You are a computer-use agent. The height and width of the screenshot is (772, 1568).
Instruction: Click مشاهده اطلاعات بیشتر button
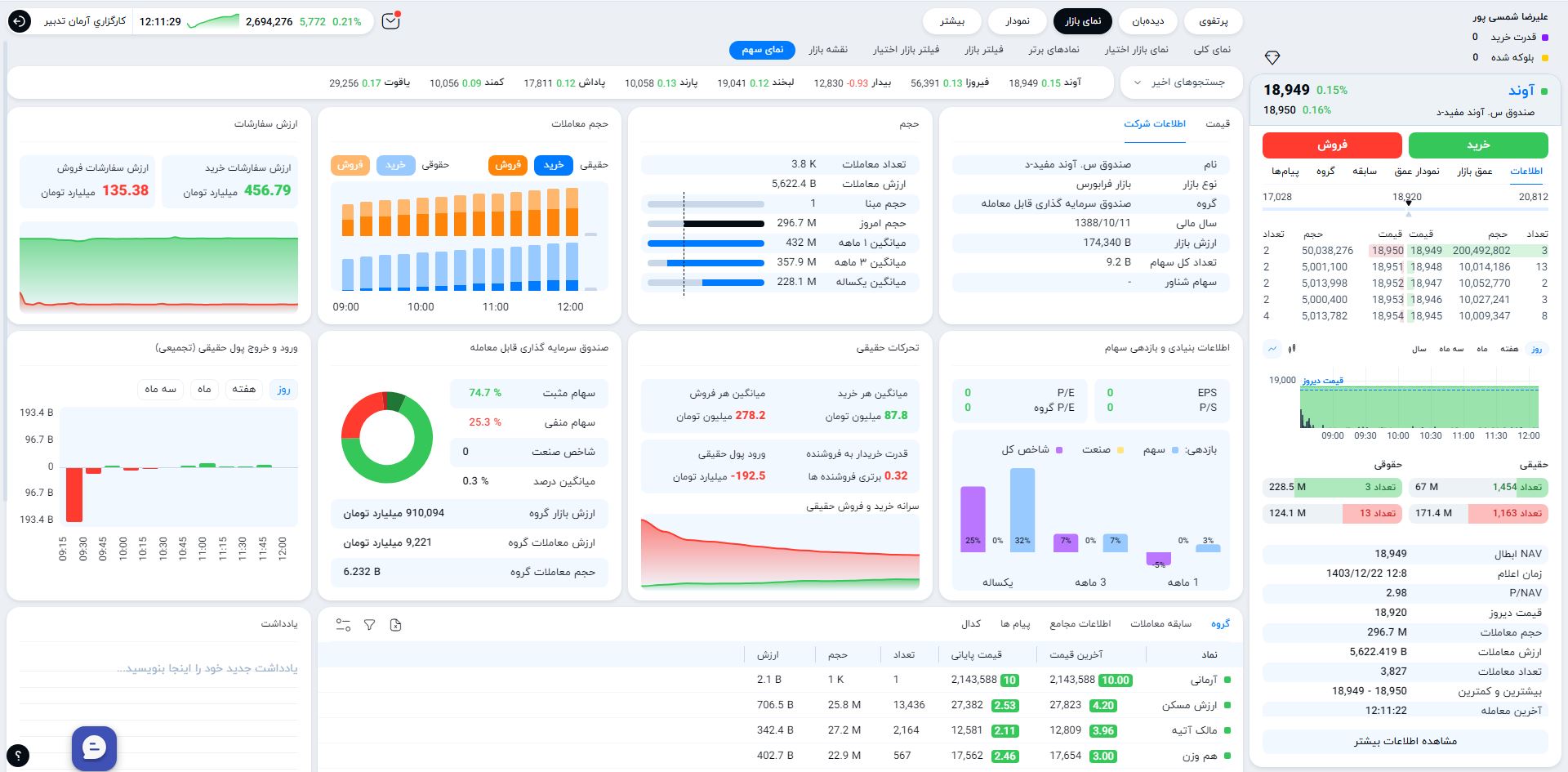pos(1405,741)
